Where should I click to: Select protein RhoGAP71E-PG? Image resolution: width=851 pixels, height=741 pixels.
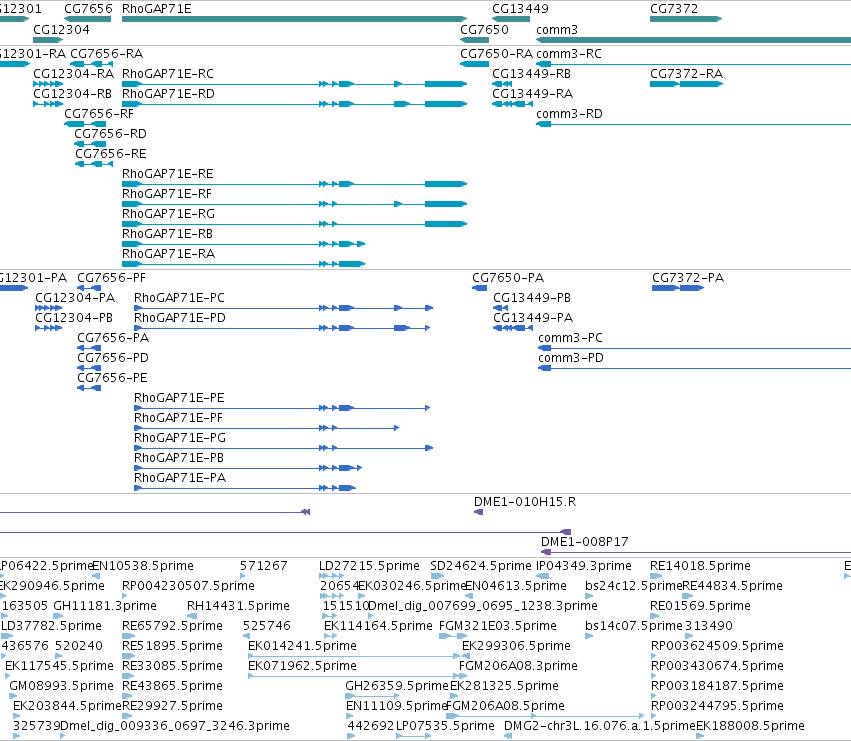[283, 448]
